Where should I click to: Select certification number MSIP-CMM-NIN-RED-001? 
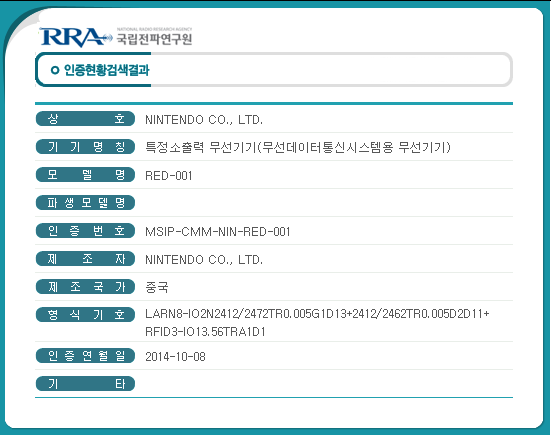(x=218, y=232)
